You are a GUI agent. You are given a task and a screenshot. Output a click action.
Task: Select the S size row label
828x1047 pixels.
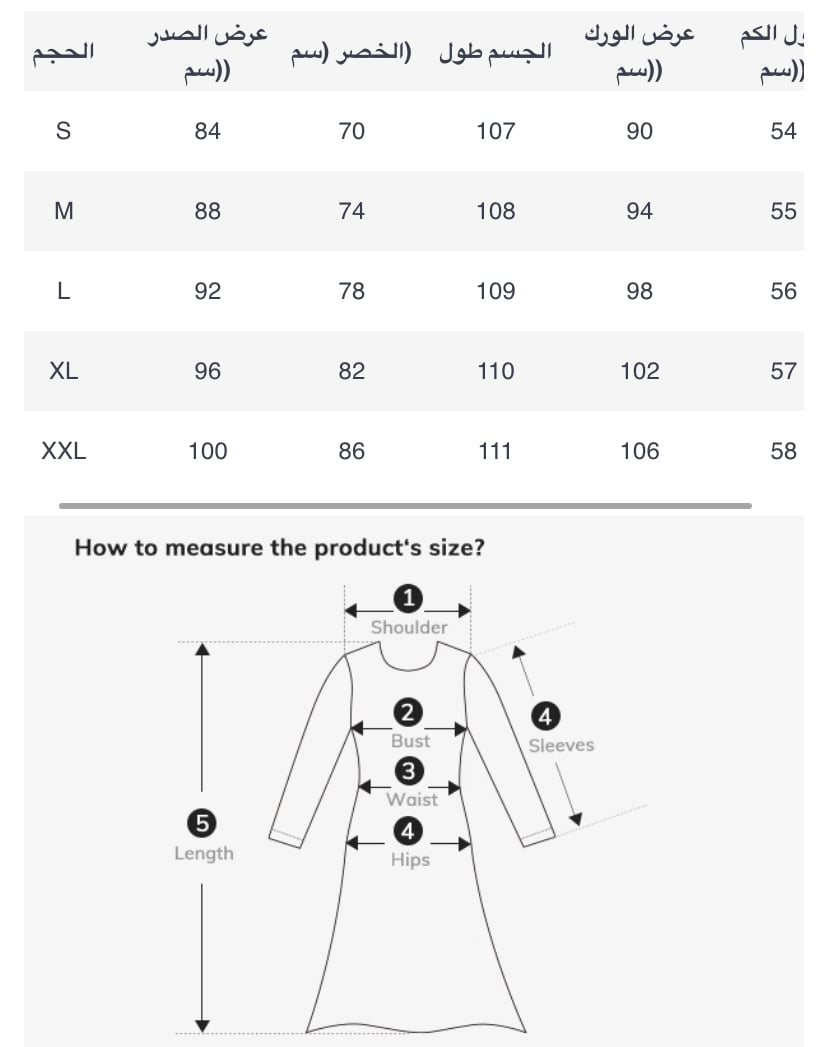63,131
